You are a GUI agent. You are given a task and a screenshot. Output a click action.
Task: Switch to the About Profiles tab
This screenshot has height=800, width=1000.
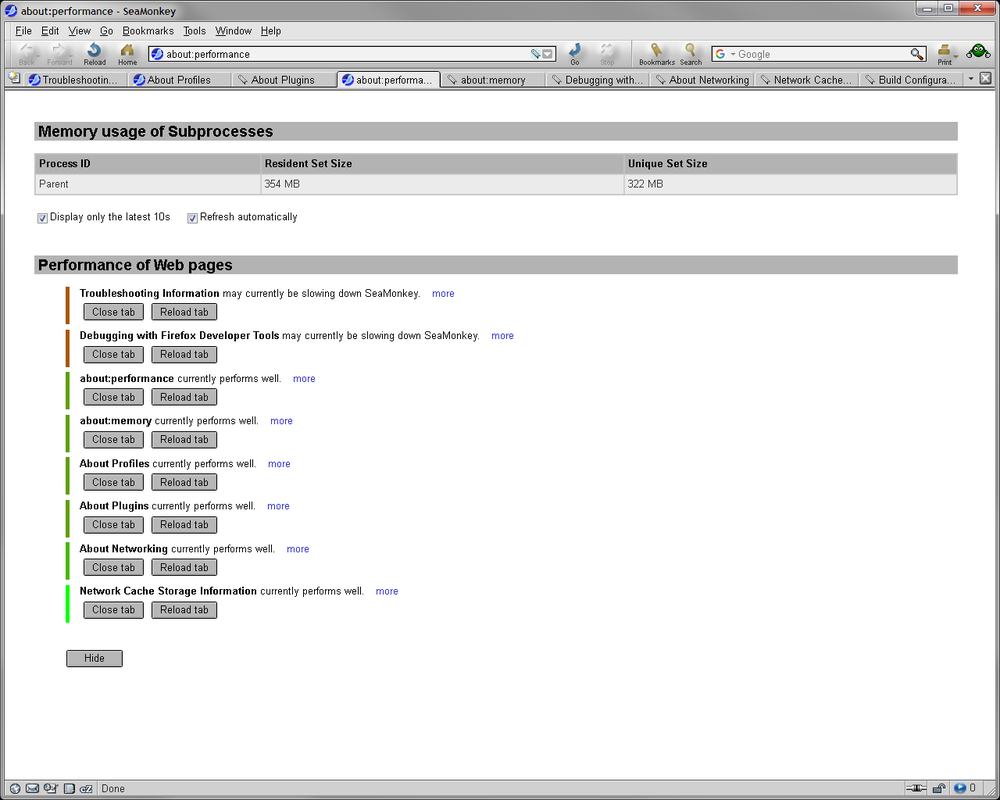[x=180, y=80]
